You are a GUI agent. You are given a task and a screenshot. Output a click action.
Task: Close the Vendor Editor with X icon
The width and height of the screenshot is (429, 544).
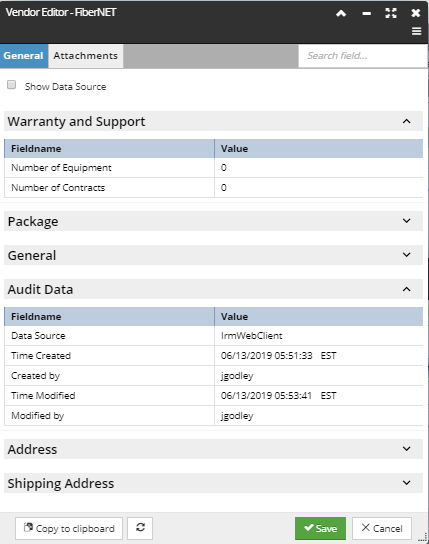[x=415, y=13]
